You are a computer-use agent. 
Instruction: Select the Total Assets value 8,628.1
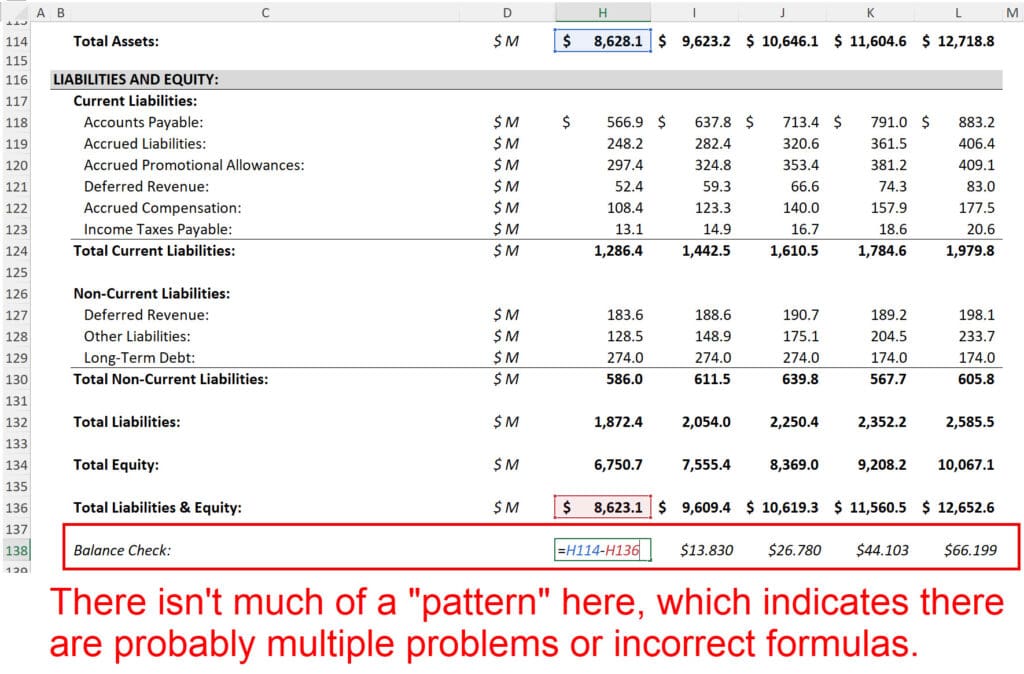click(x=602, y=41)
